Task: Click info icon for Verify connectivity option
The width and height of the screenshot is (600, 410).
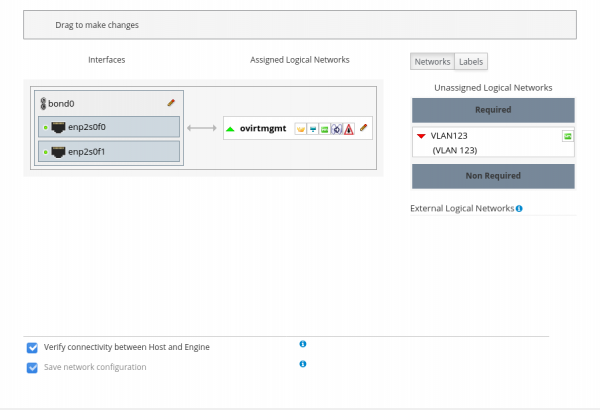Action: [303, 344]
